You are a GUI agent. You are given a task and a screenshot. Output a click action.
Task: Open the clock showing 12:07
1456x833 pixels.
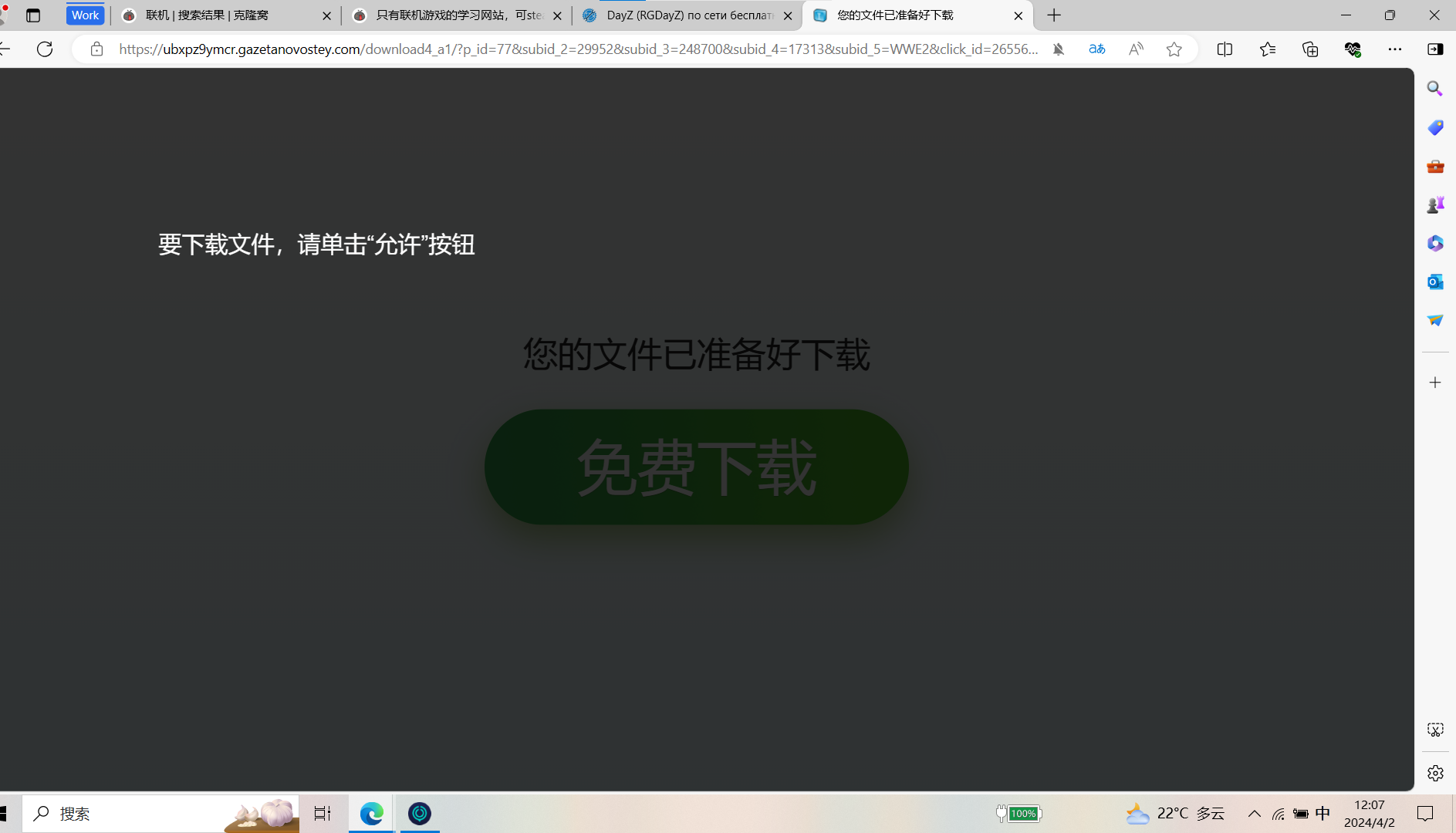(1370, 814)
